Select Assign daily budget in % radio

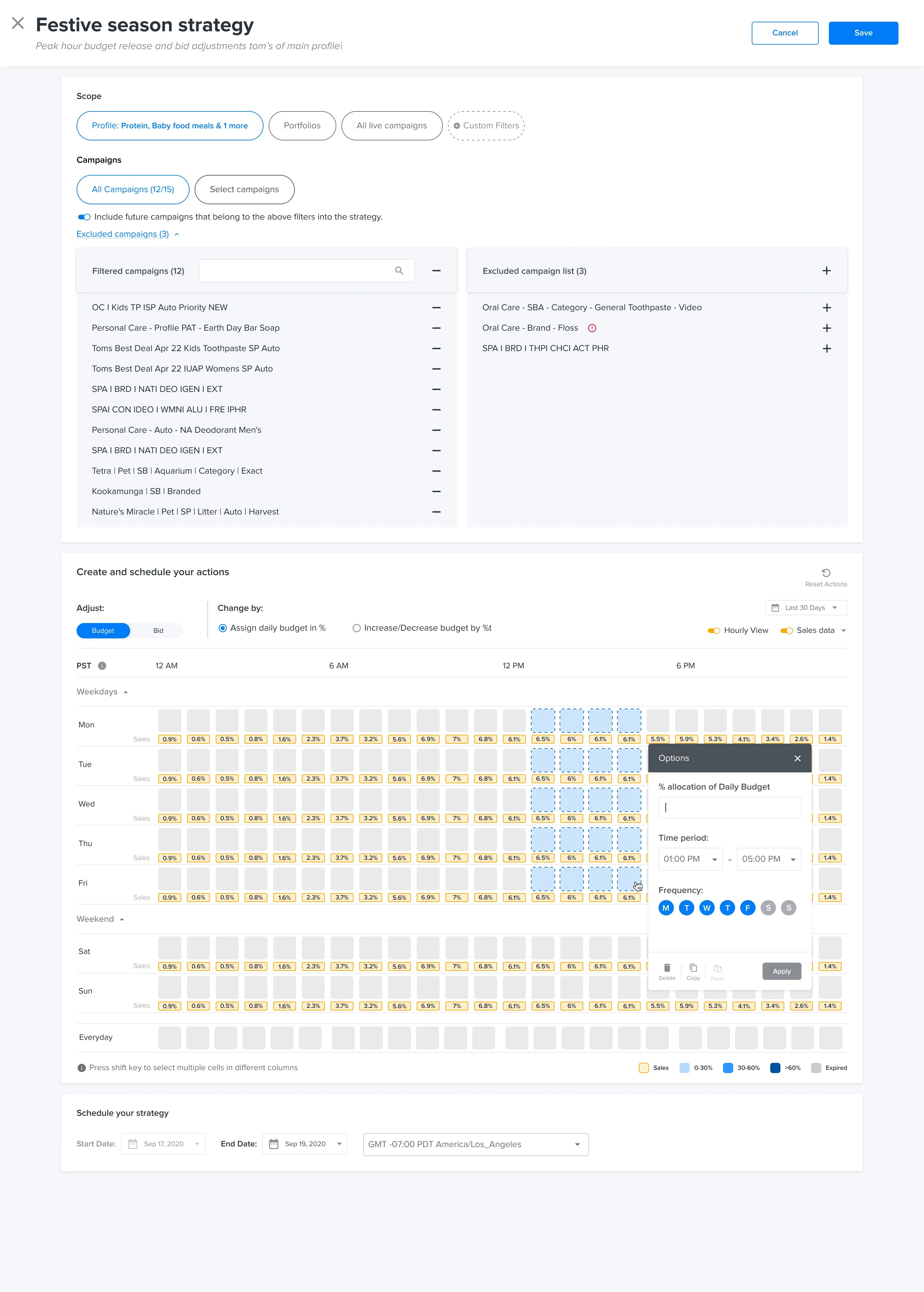tap(222, 628)
